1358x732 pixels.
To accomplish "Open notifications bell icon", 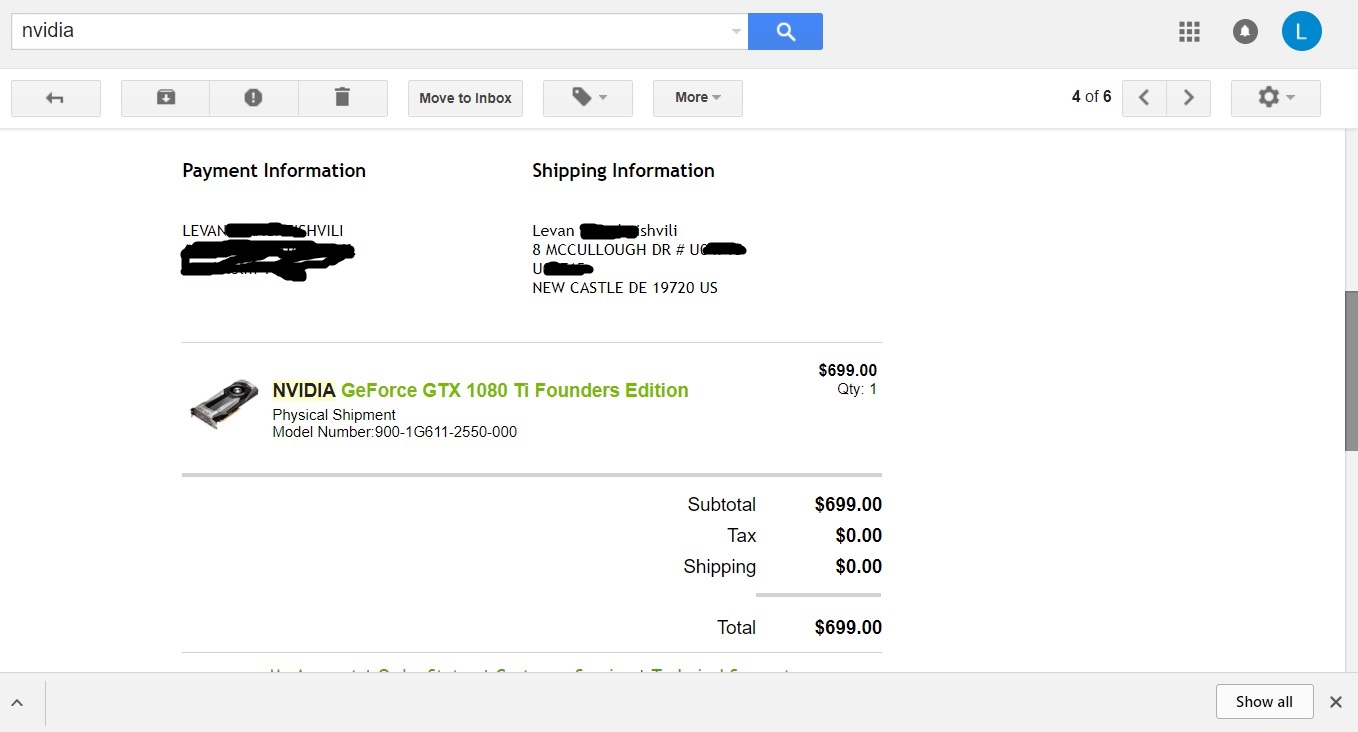I will click(1245, 31).
